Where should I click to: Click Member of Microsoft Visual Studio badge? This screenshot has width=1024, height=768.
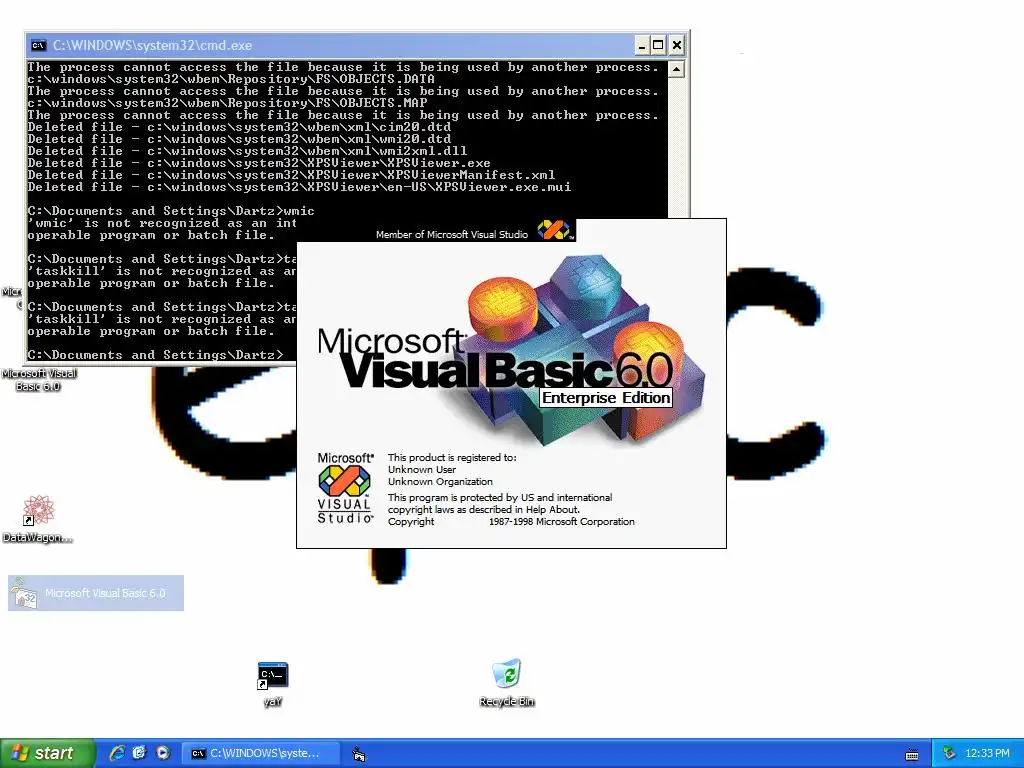474,231
